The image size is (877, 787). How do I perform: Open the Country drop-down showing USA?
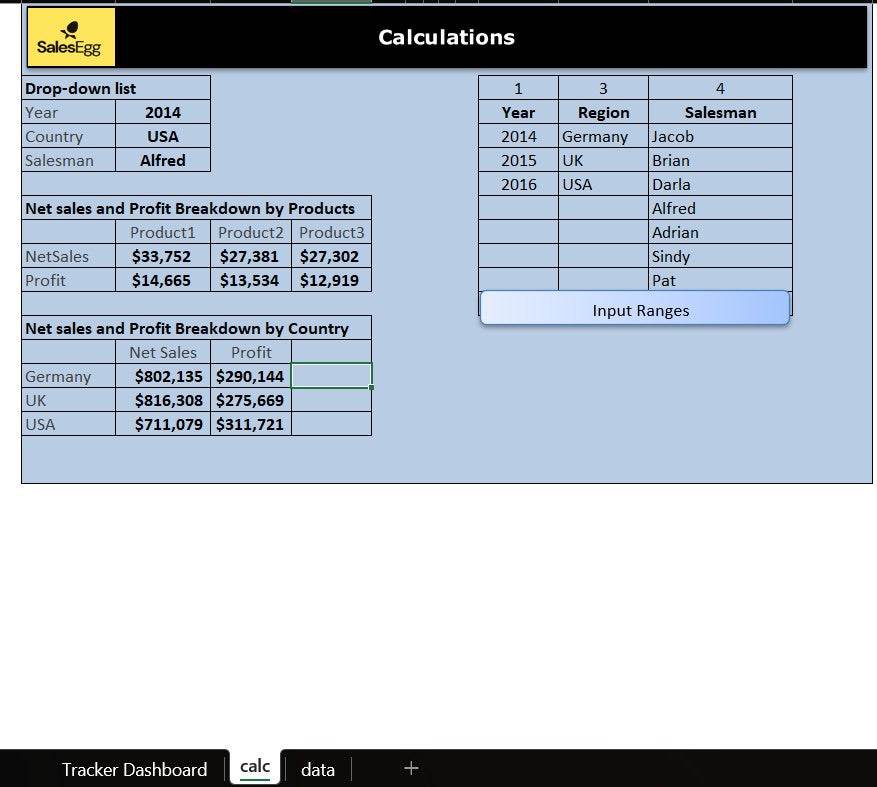(x=163, y=137)
